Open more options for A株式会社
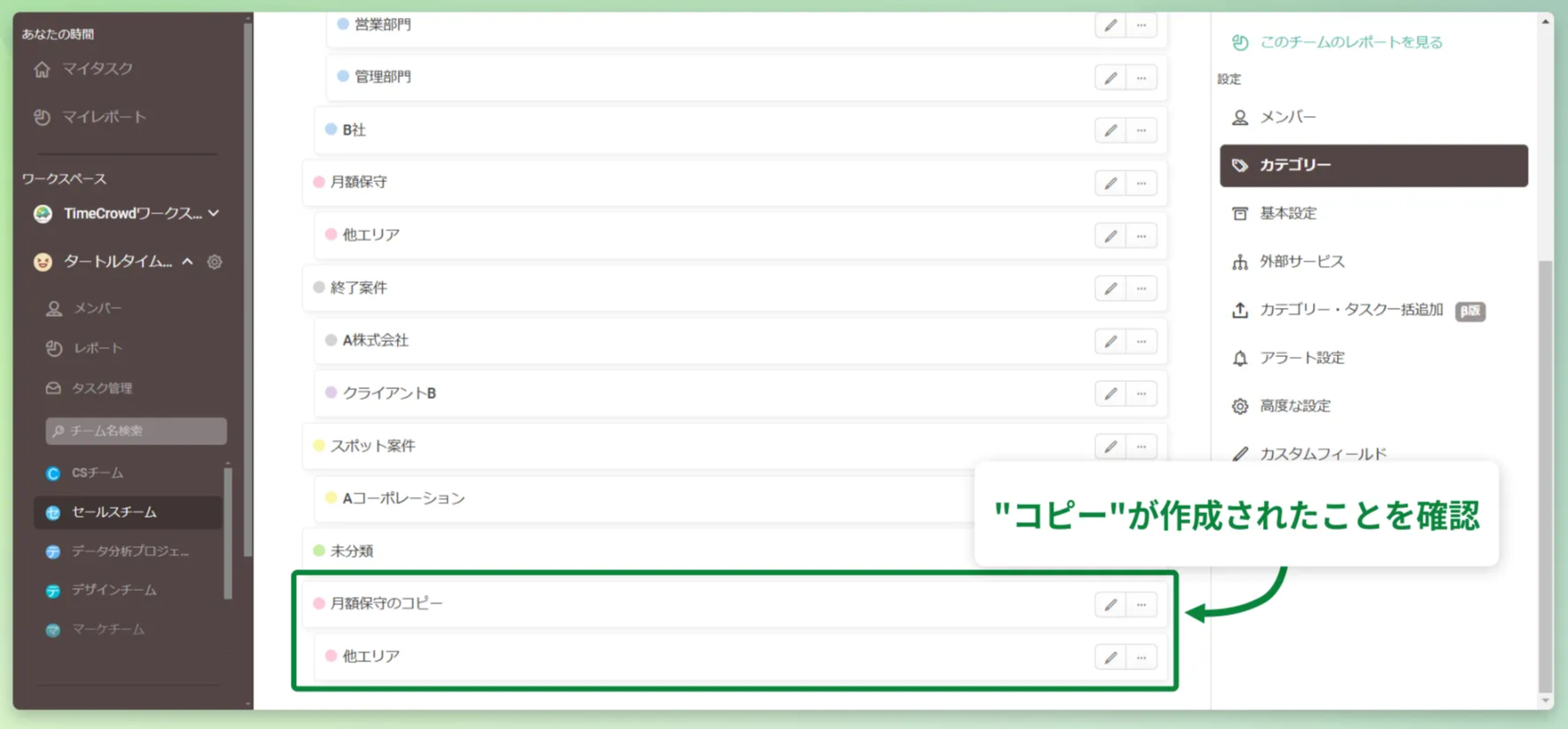 click(x=1142, y=341)
